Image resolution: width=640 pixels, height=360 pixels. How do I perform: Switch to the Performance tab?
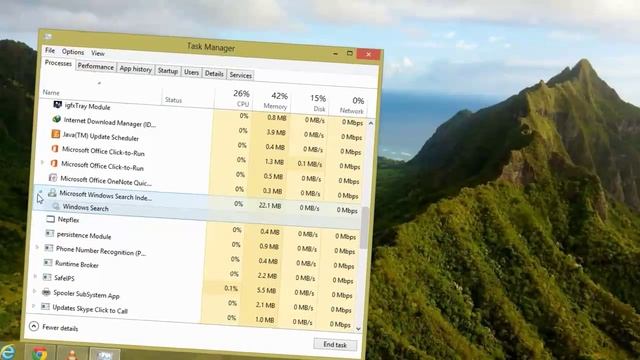pyautogui.click(x=96, y=67)
